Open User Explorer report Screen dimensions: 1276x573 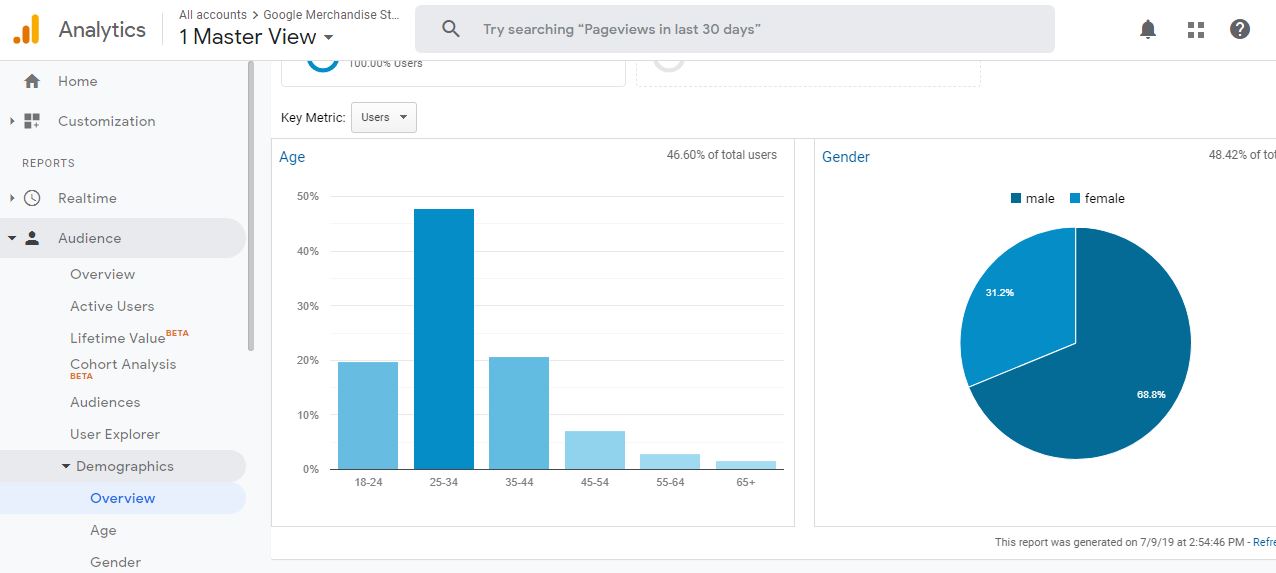(115, 434)
